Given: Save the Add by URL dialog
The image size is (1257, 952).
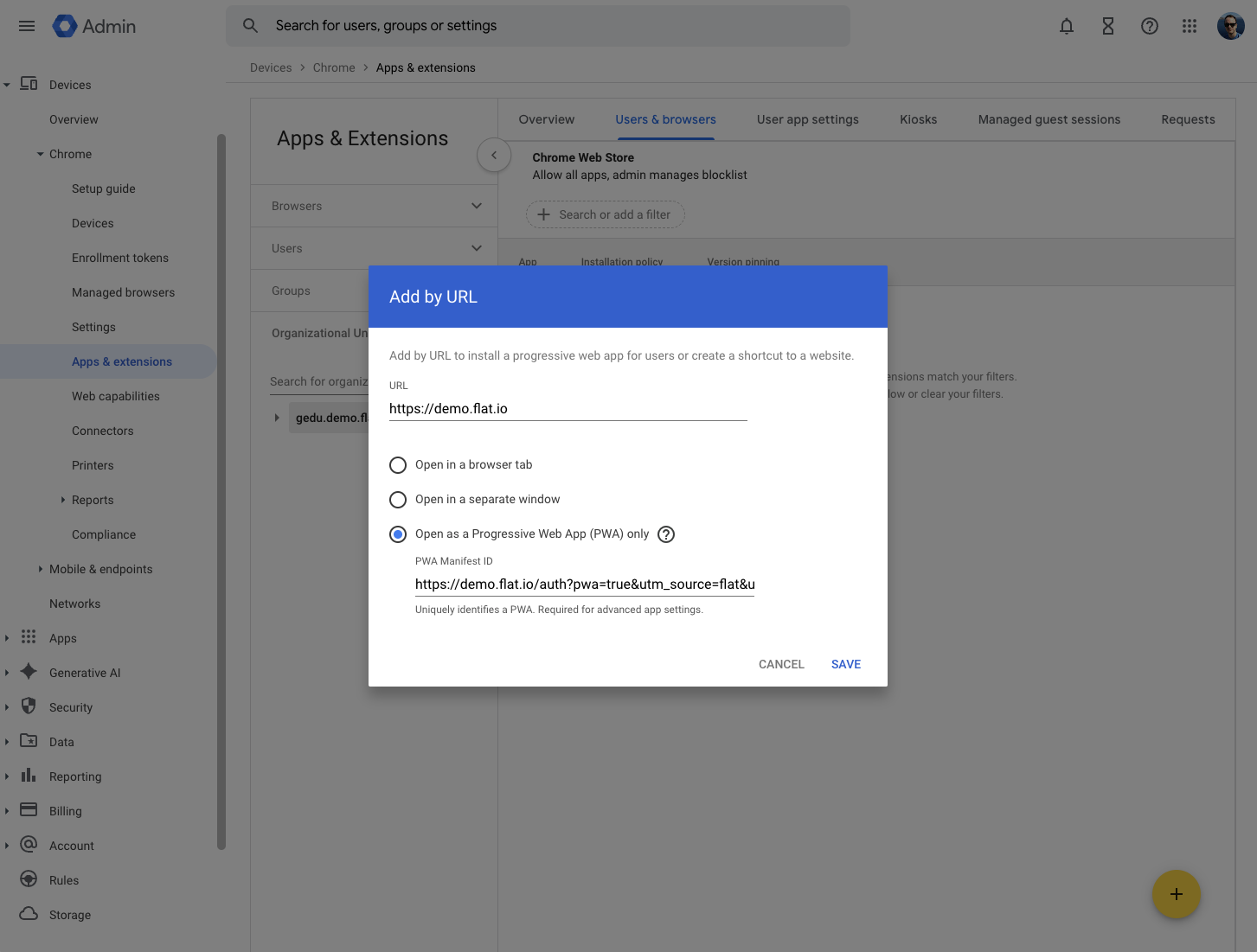Looking at the screenshot, I should [845, 664].
